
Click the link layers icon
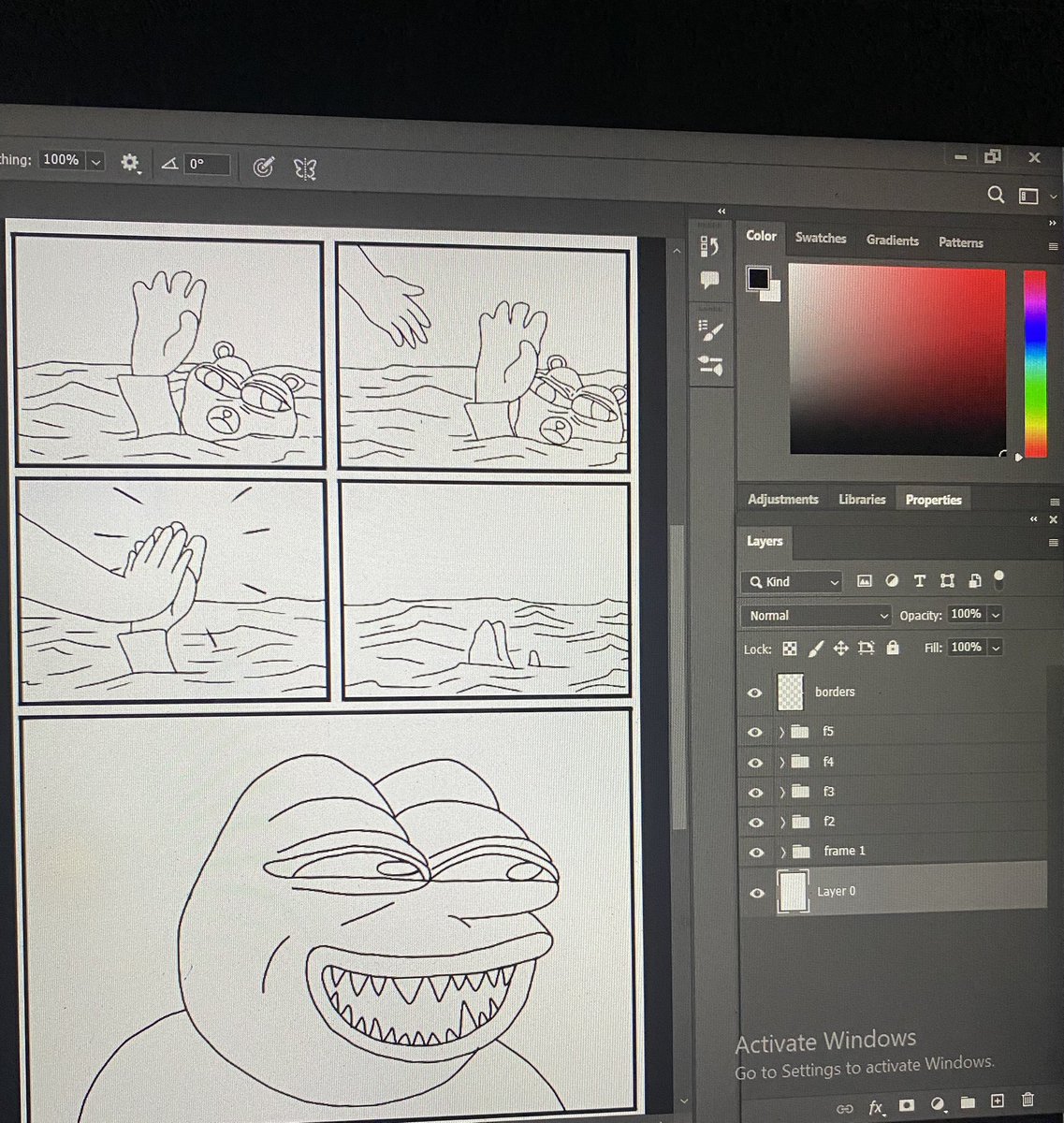pos(845,1108)
